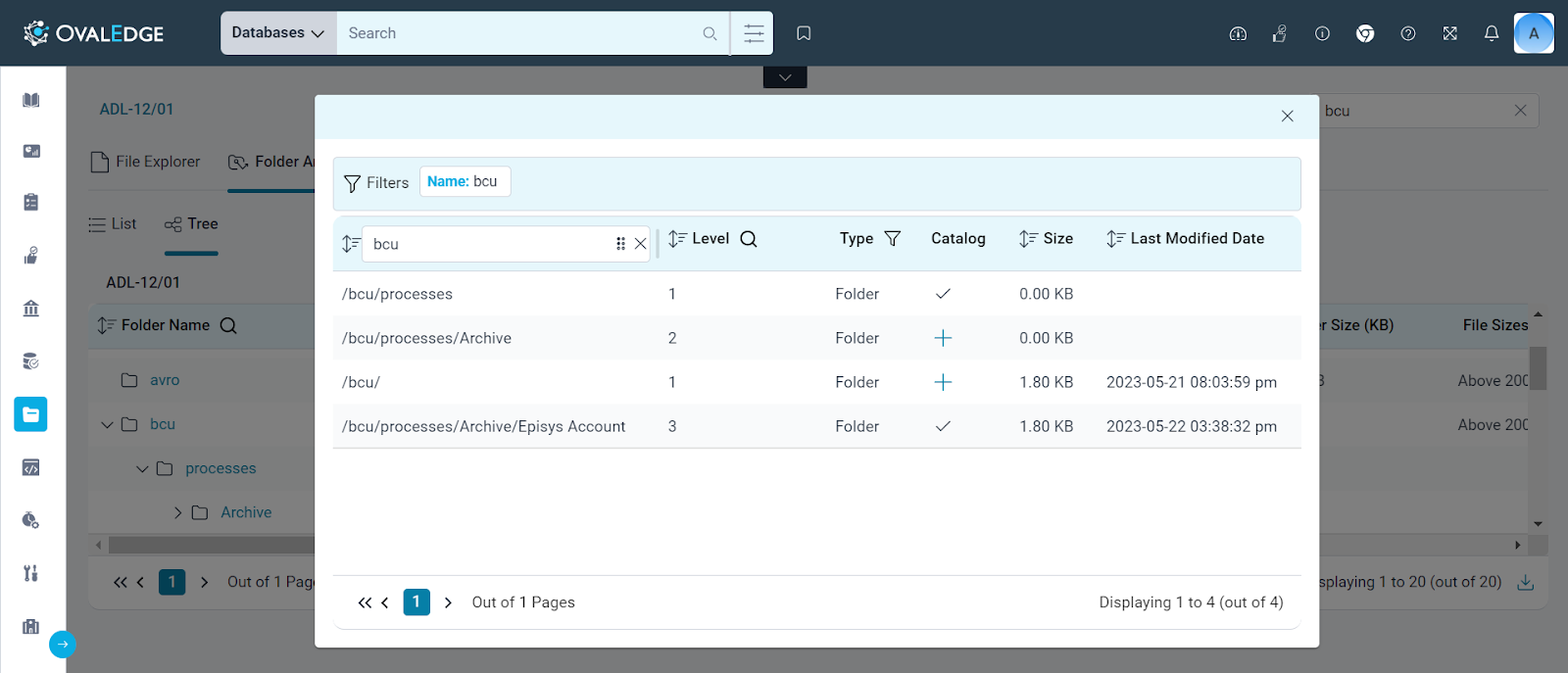Open the Archive folder link

click(x=246, y=512)
